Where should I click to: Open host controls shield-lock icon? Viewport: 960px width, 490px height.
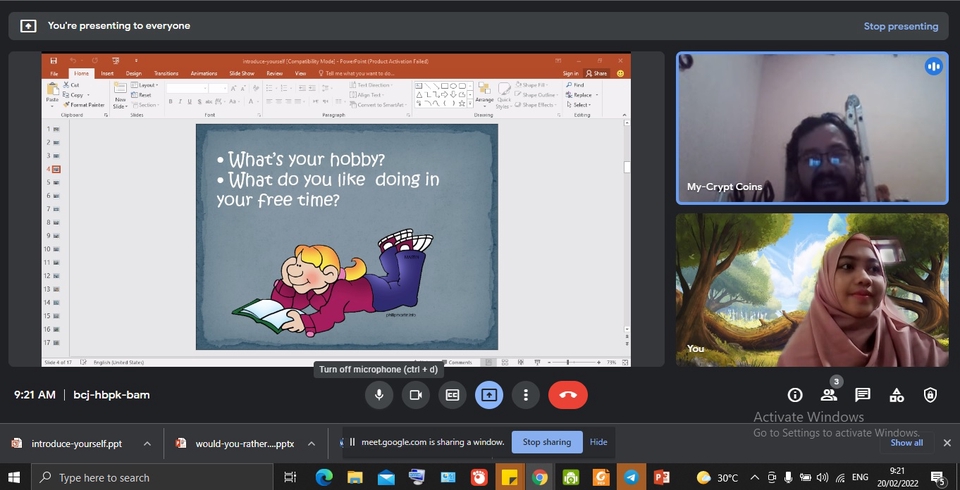tap(930, 395)
